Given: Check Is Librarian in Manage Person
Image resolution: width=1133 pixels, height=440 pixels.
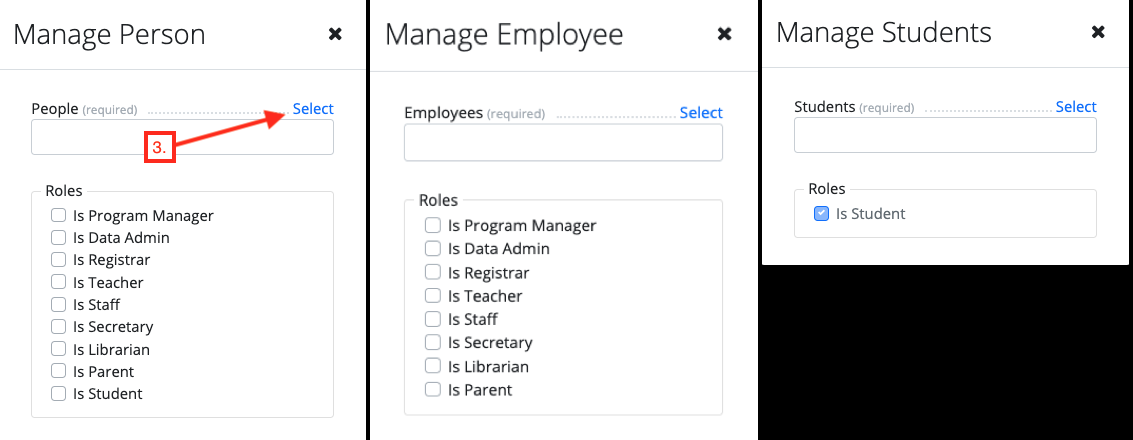Looking at the screenshot, I should (59, 349).
